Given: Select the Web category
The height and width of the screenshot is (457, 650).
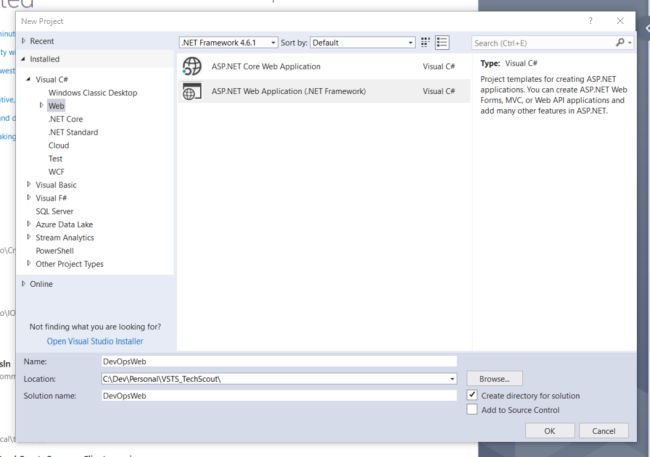Looking at the screenshot, I should coord(56,106).
